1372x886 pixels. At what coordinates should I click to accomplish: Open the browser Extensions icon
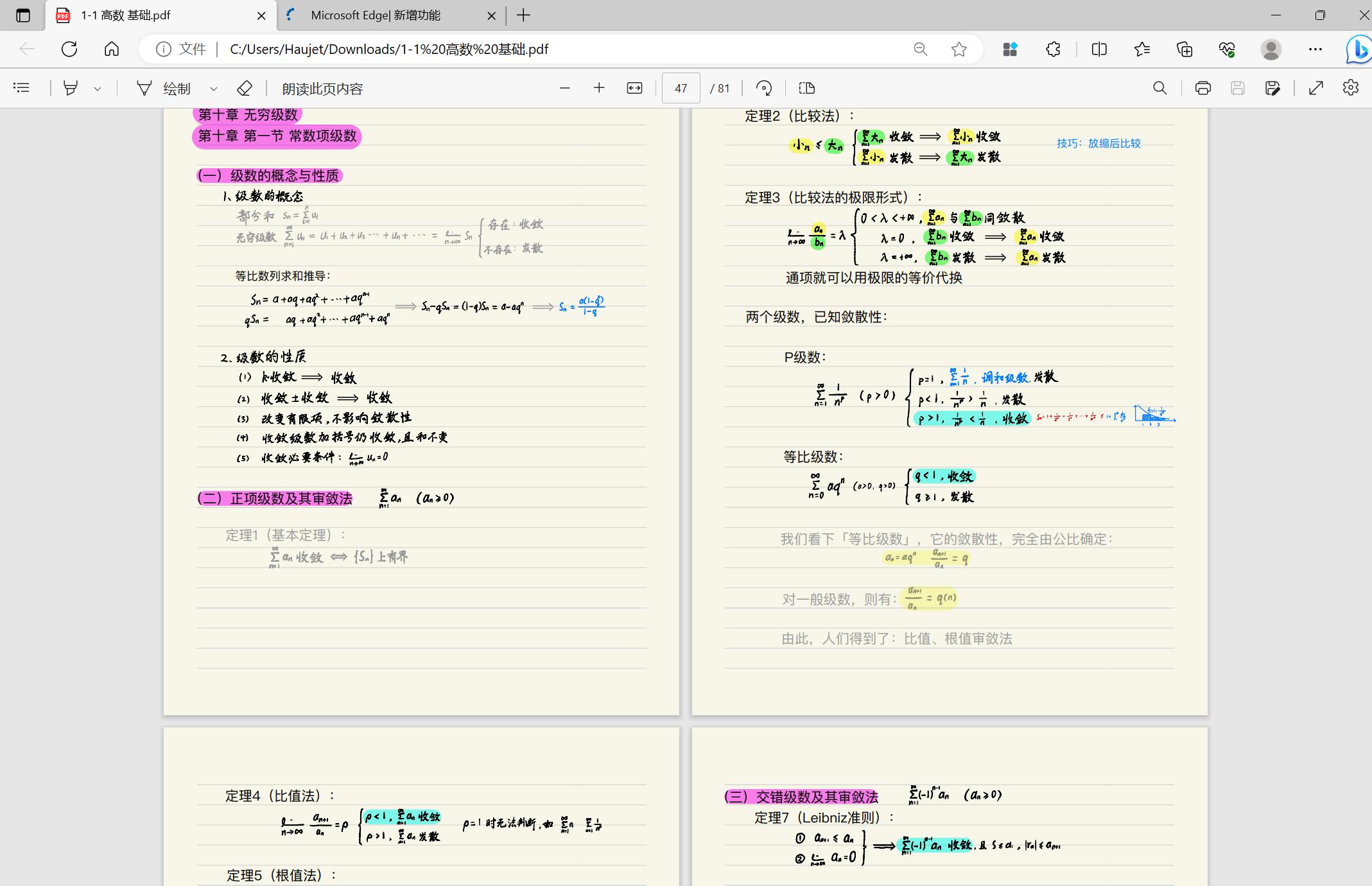click(1053, 49)
